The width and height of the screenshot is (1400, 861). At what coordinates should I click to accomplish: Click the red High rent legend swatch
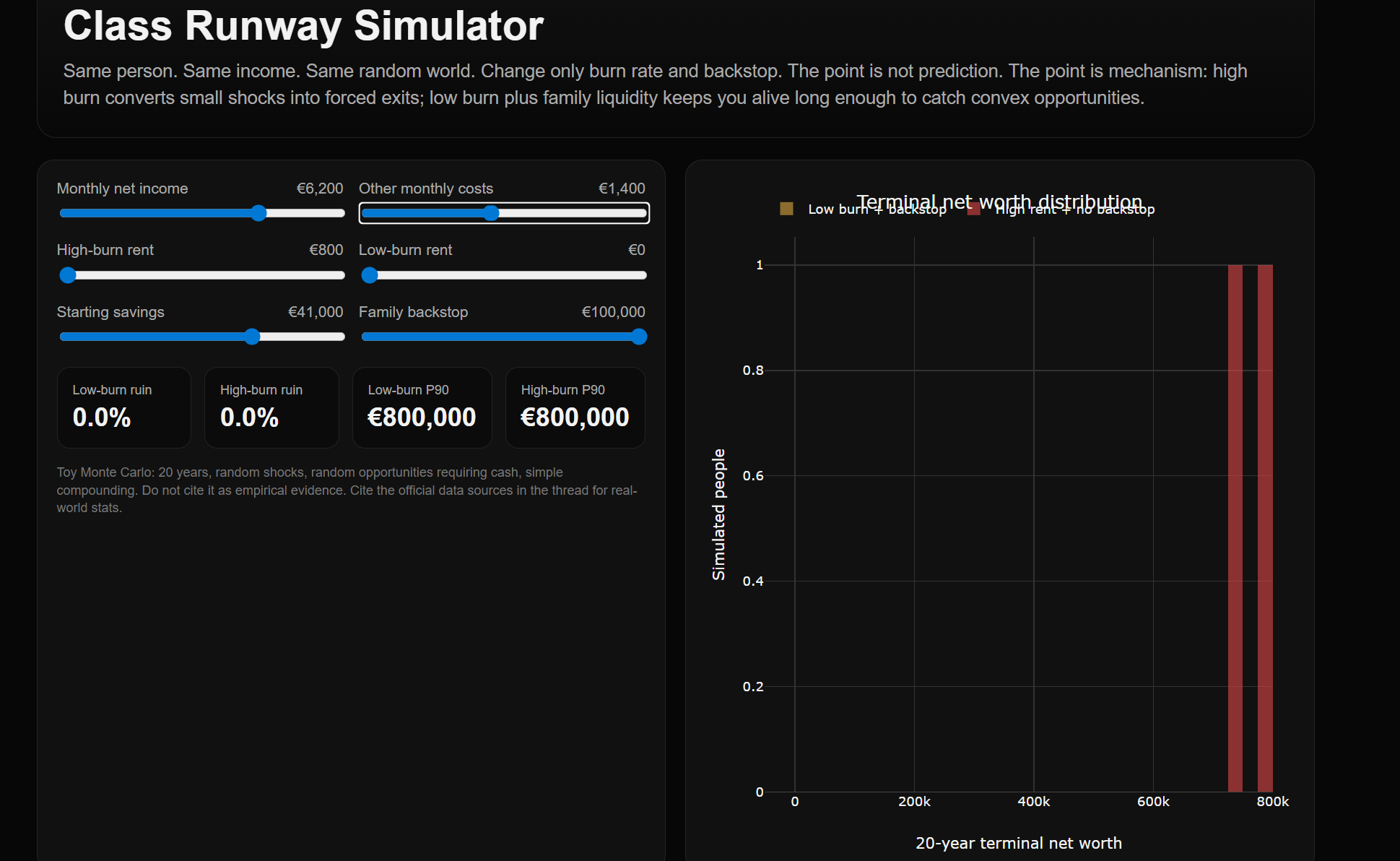click(x=973, y=209)
